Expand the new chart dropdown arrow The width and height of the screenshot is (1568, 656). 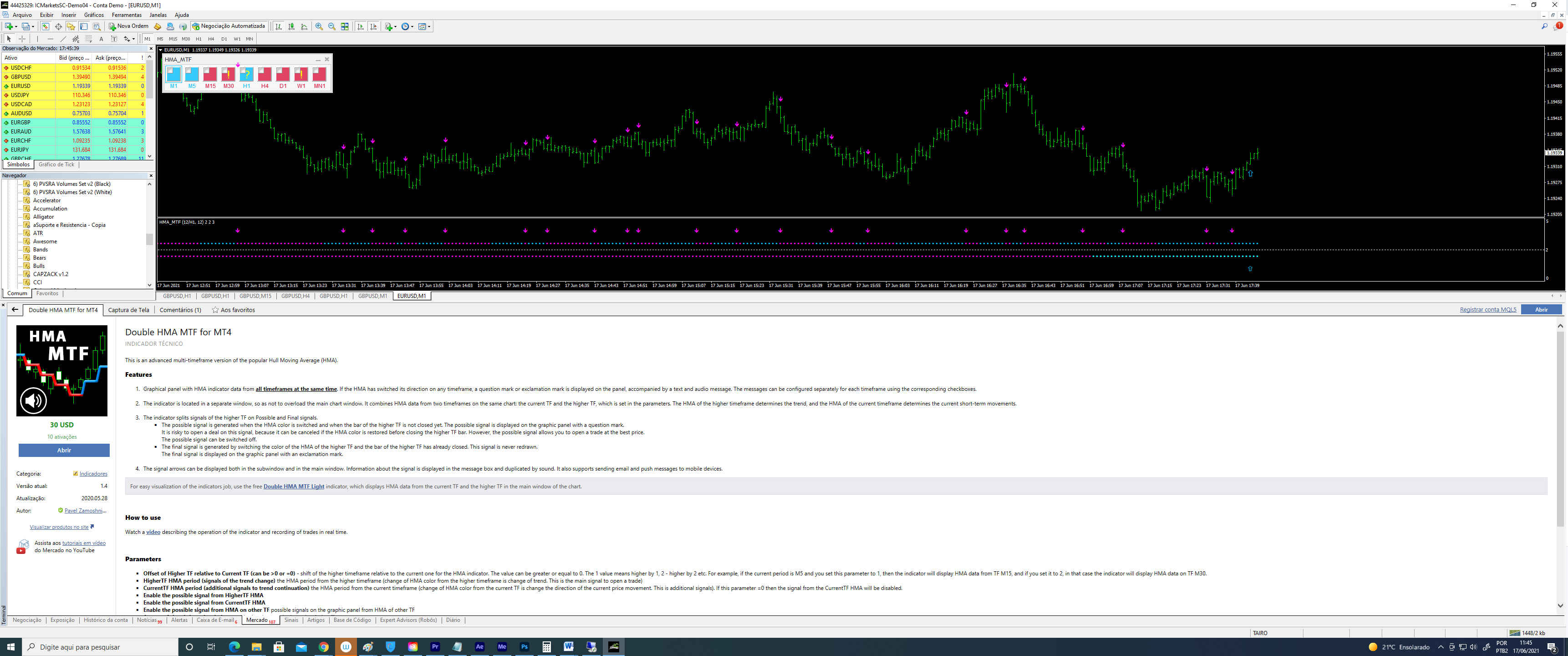tap(16, 27)
